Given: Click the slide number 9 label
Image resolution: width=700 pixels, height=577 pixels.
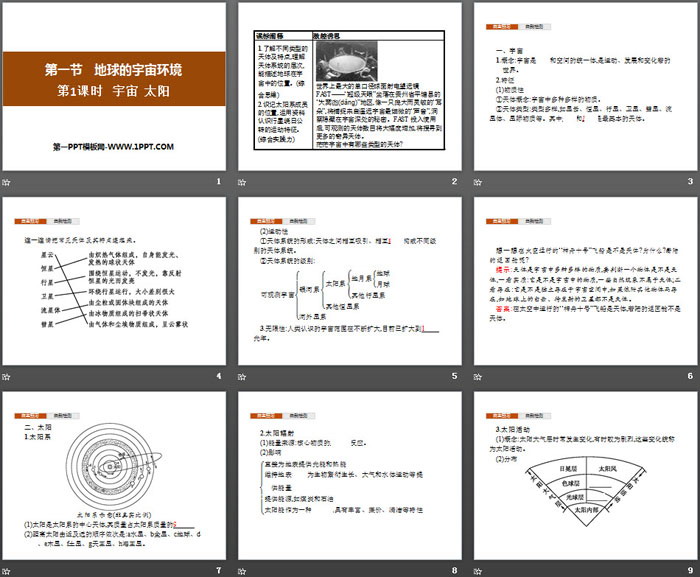Looking at the screenshot, I should (x=690, y=570).
